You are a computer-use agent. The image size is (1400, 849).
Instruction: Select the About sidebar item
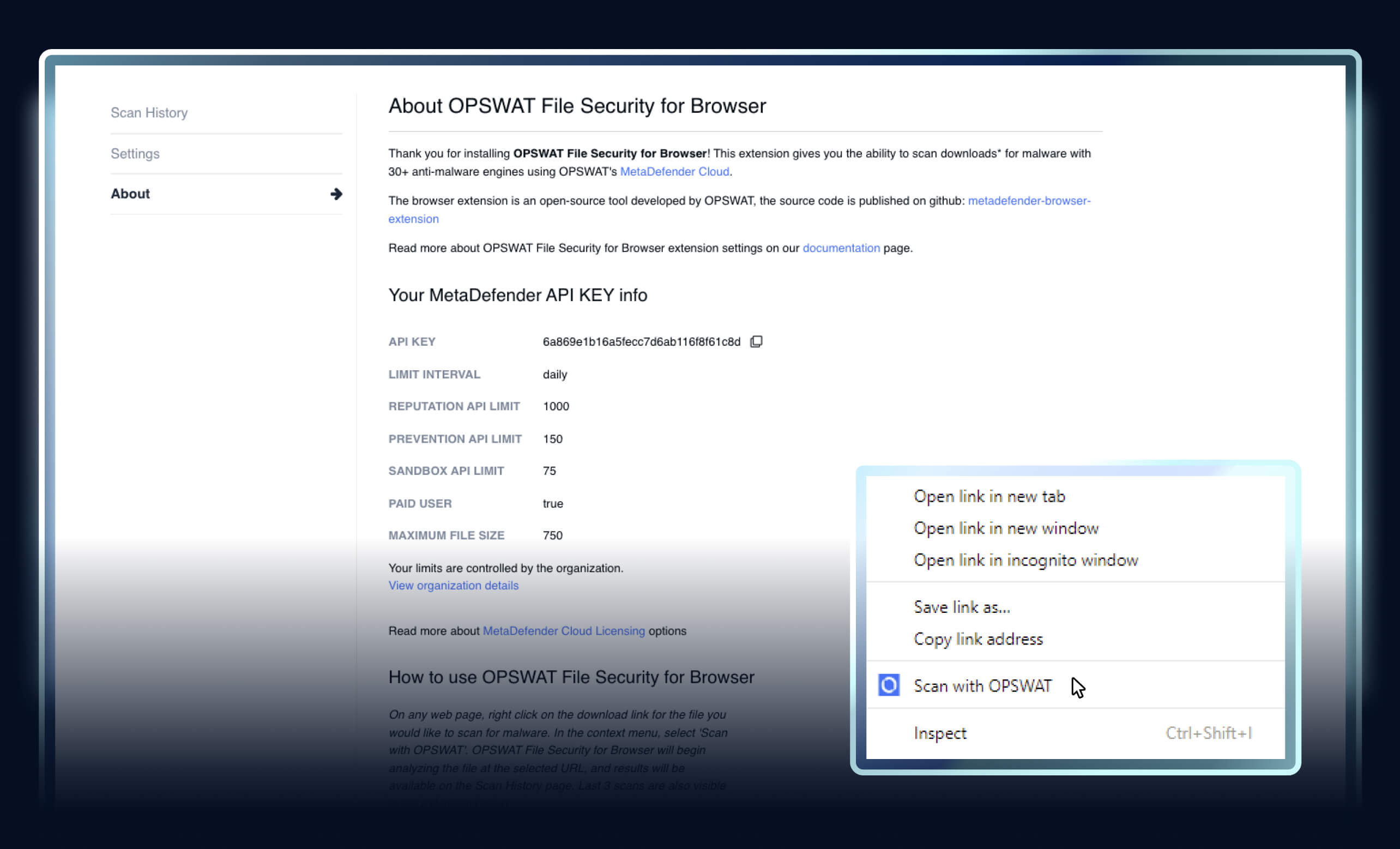pos(131,194)
